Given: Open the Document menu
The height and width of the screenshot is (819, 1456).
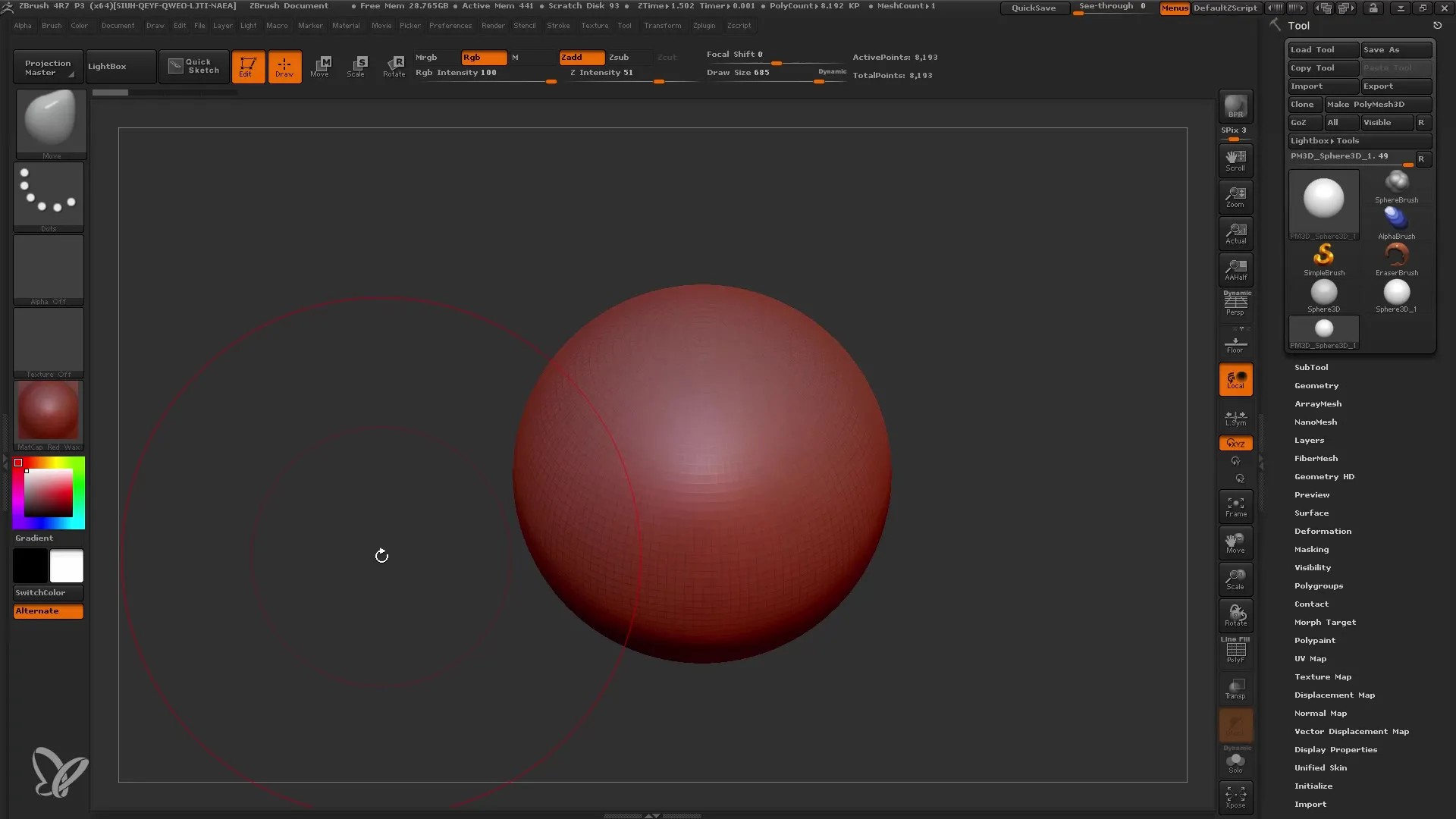Looking at the screenshot, I should [x=118, y=26].
